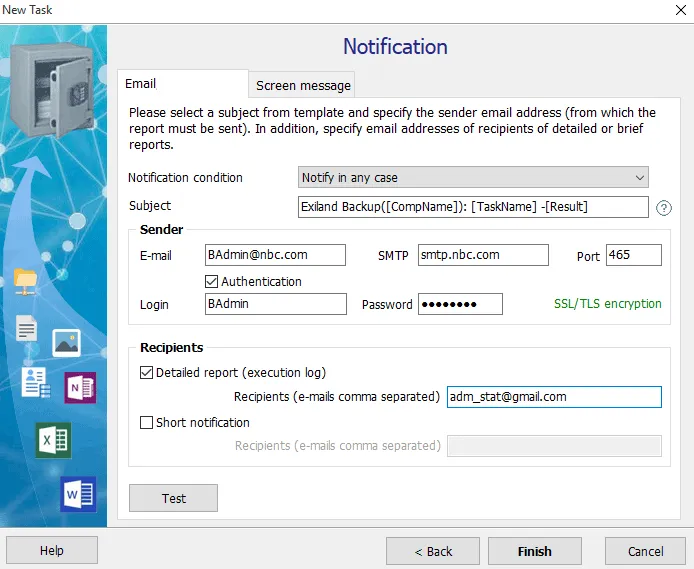
Task: Click the contact card icon in sidebar
Action: tap(35, 382)
